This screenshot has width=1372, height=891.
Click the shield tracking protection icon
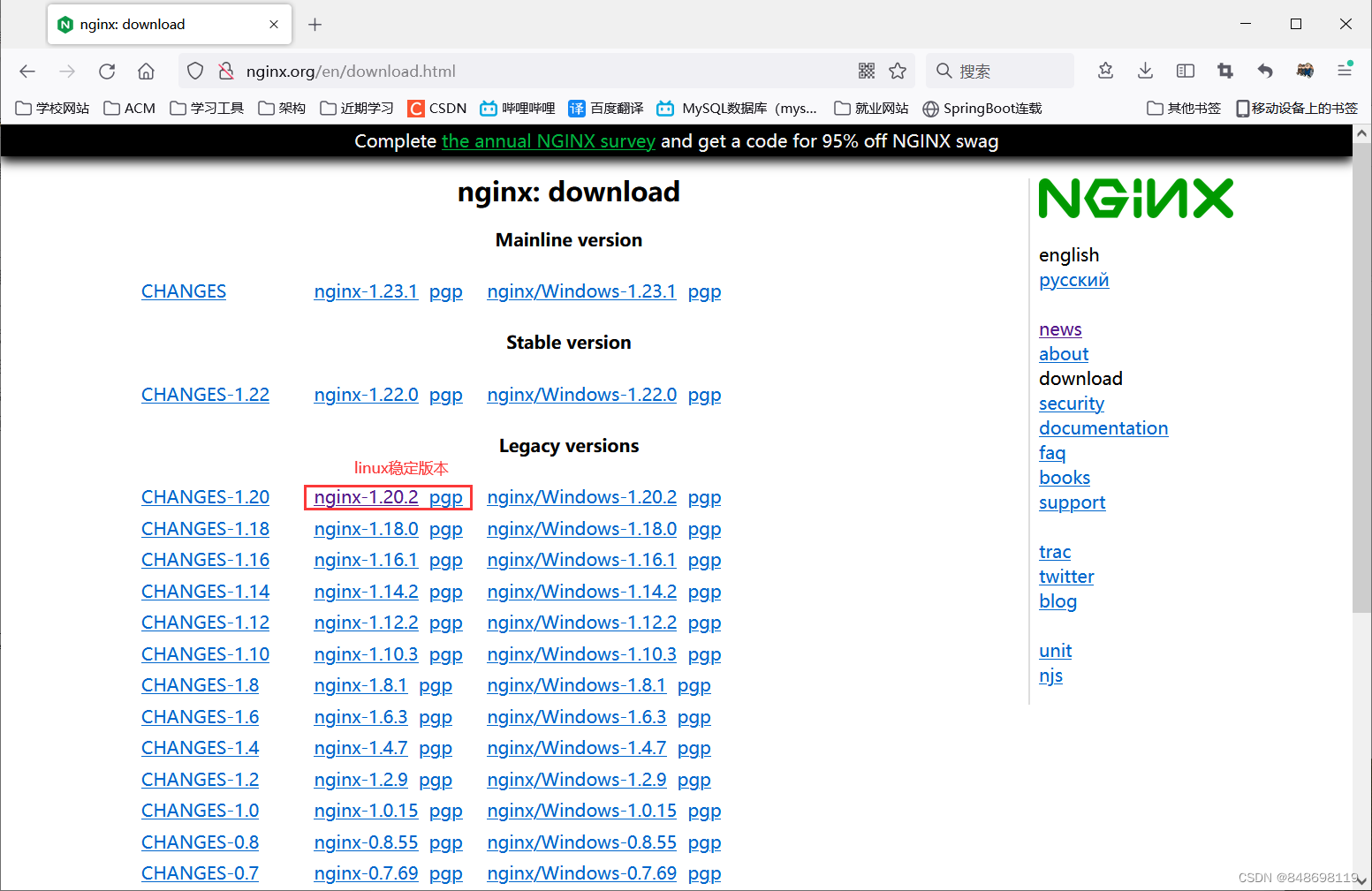(x=195, y=72)
